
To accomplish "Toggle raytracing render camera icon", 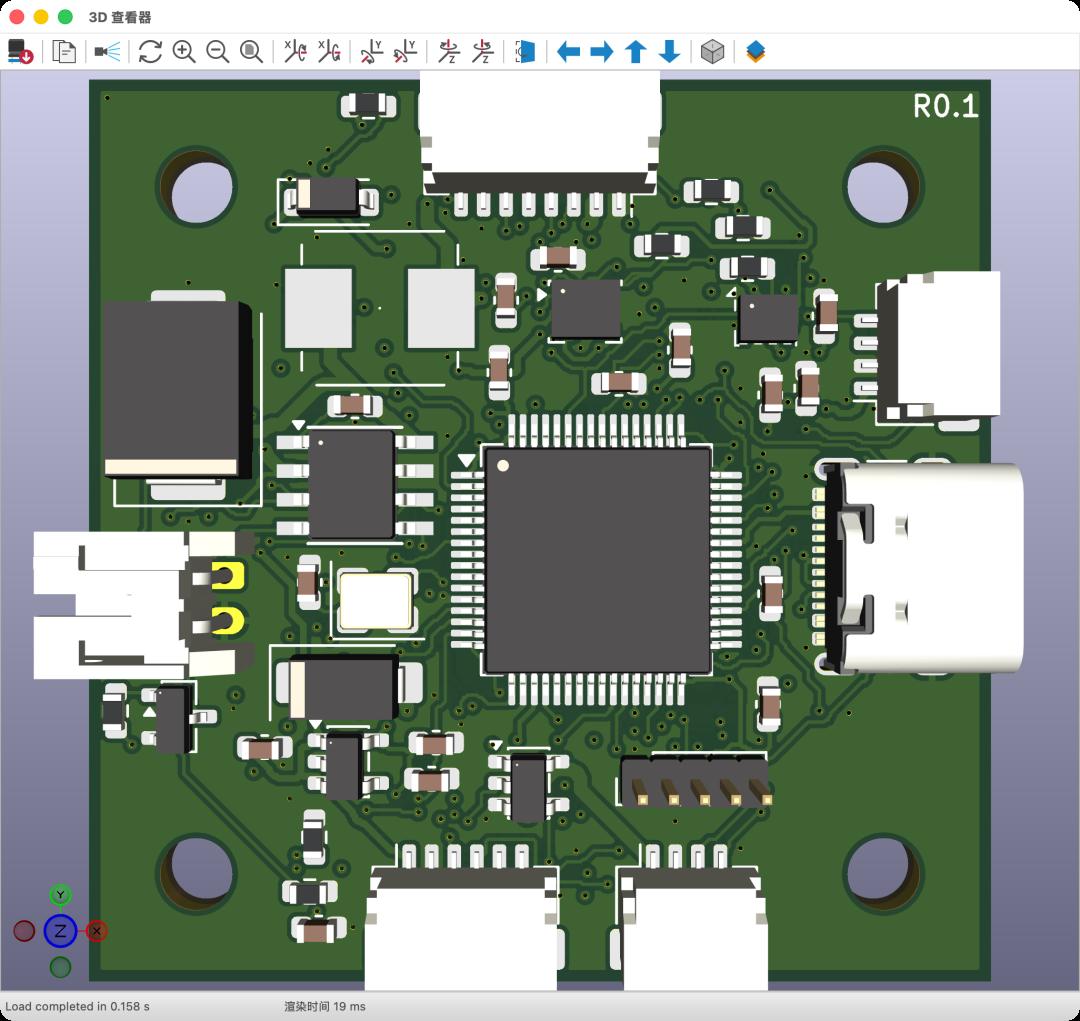I will tap(107, 52).
